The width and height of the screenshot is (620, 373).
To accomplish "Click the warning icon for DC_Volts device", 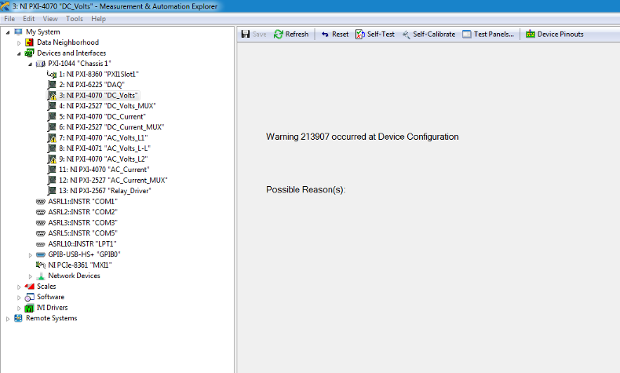I will (x=52, y=95).
